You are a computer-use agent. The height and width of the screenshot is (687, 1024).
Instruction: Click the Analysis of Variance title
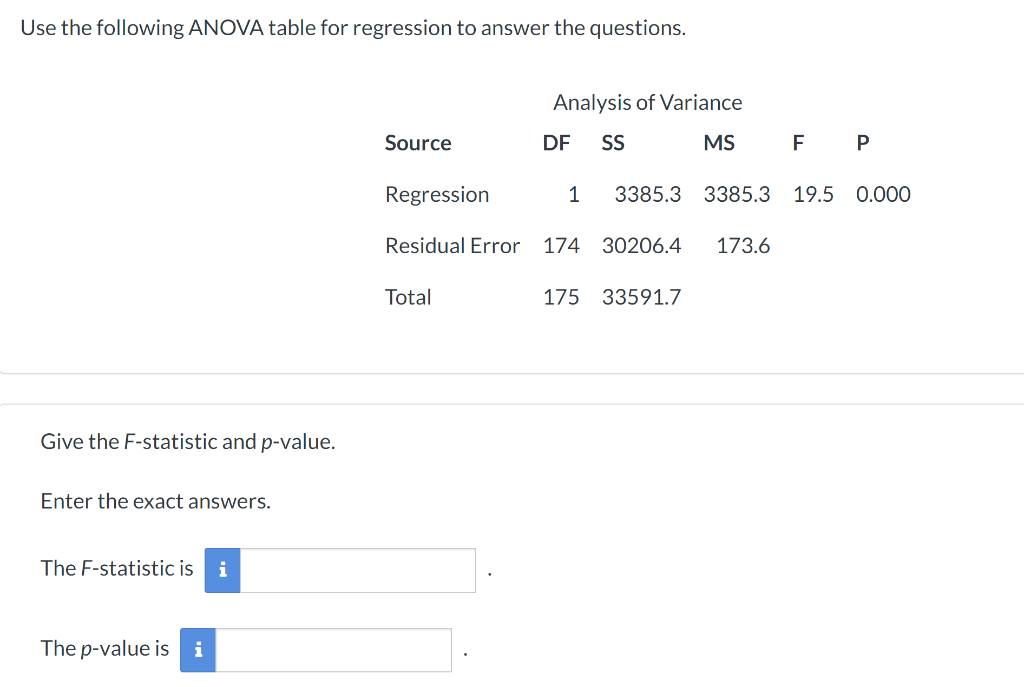click(x=648, y=102)
